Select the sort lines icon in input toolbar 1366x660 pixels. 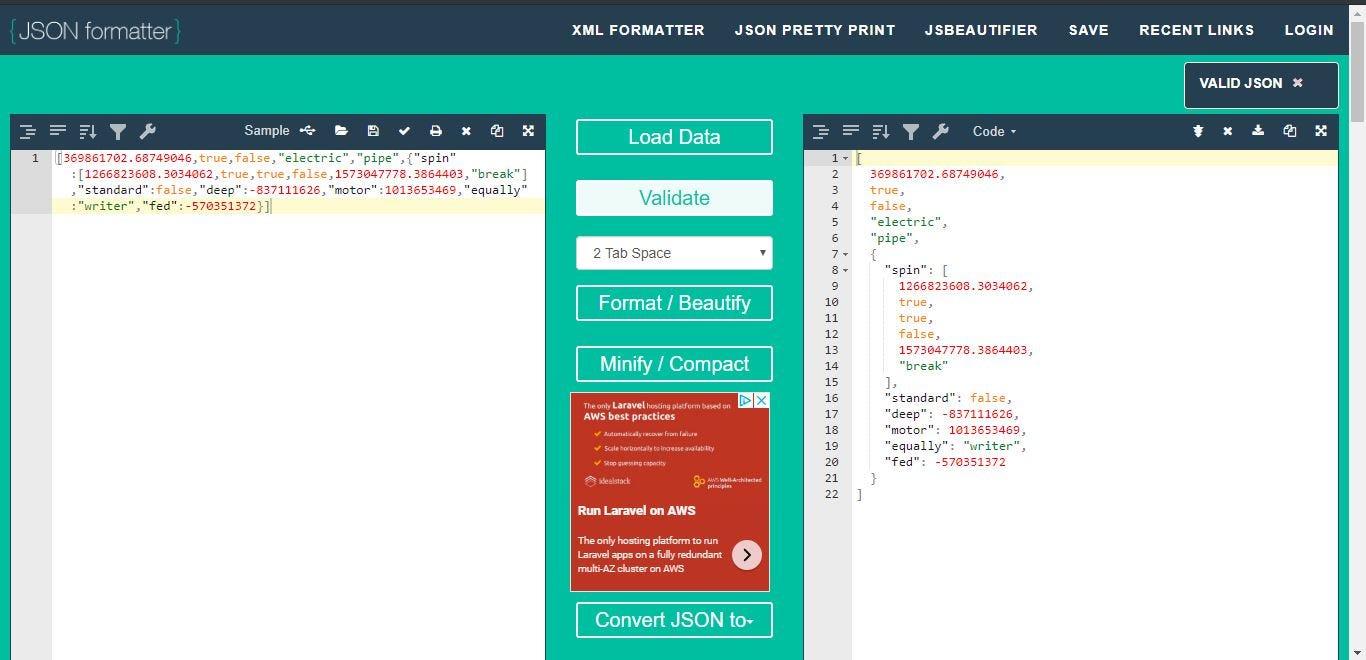[88, 131]
